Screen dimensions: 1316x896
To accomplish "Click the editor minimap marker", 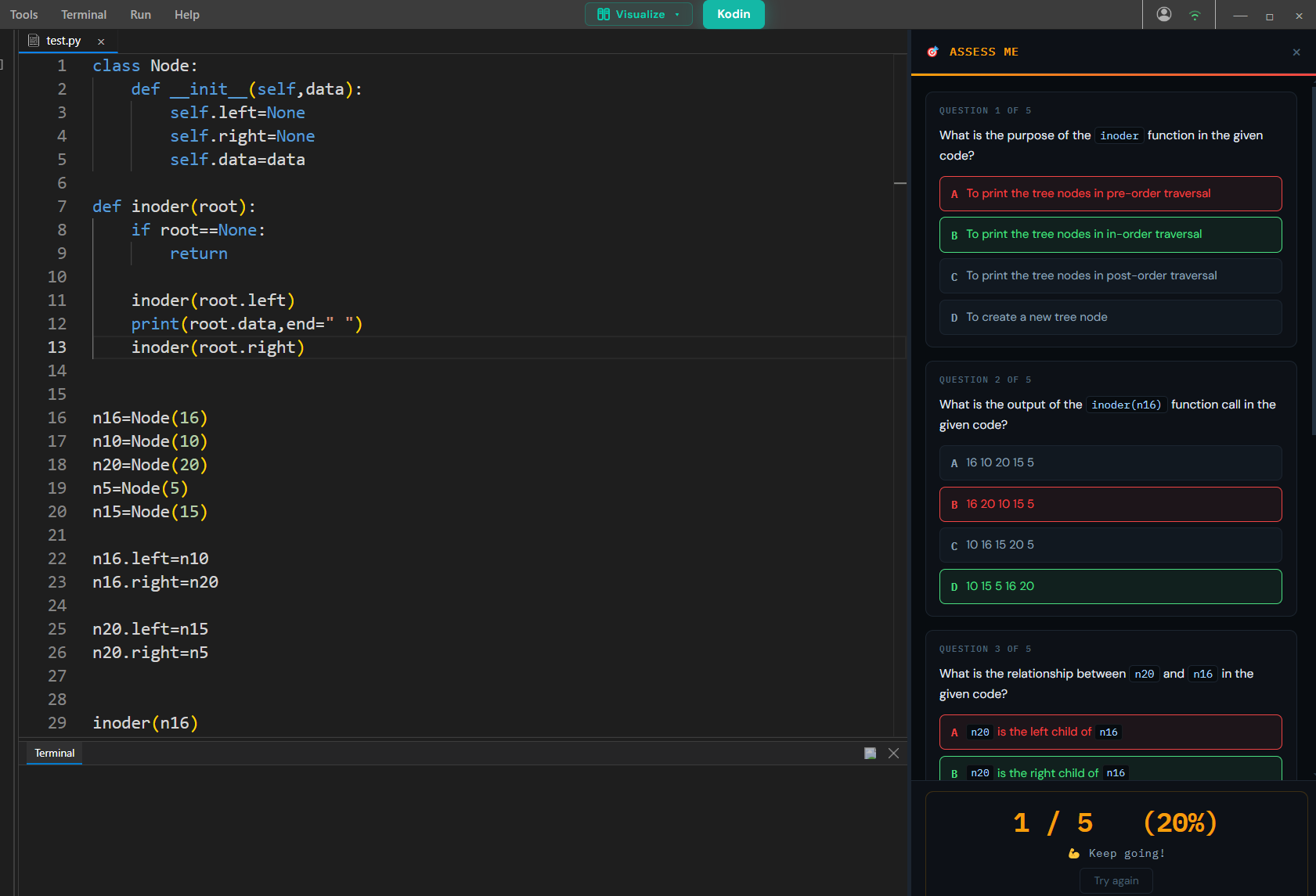I will coord(900,183).
